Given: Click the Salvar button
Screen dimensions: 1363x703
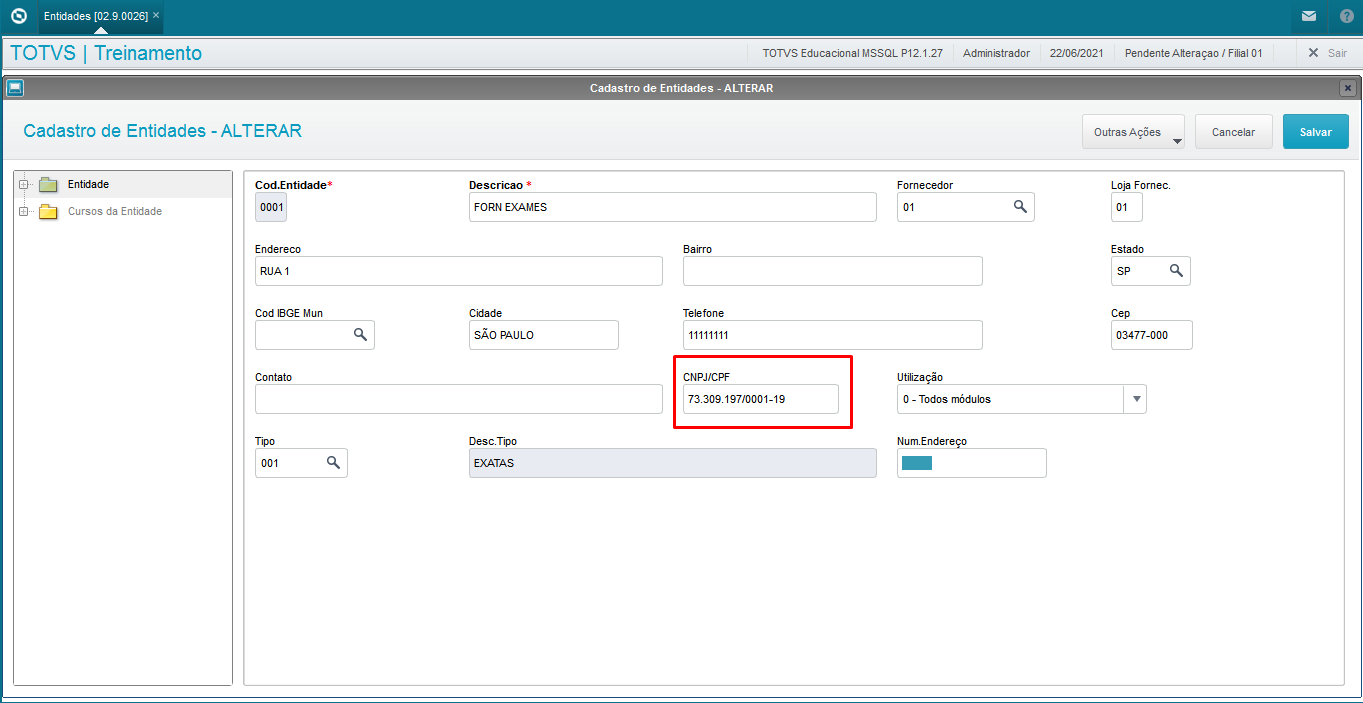Looking at the screenshot, I should (1315, 132).
